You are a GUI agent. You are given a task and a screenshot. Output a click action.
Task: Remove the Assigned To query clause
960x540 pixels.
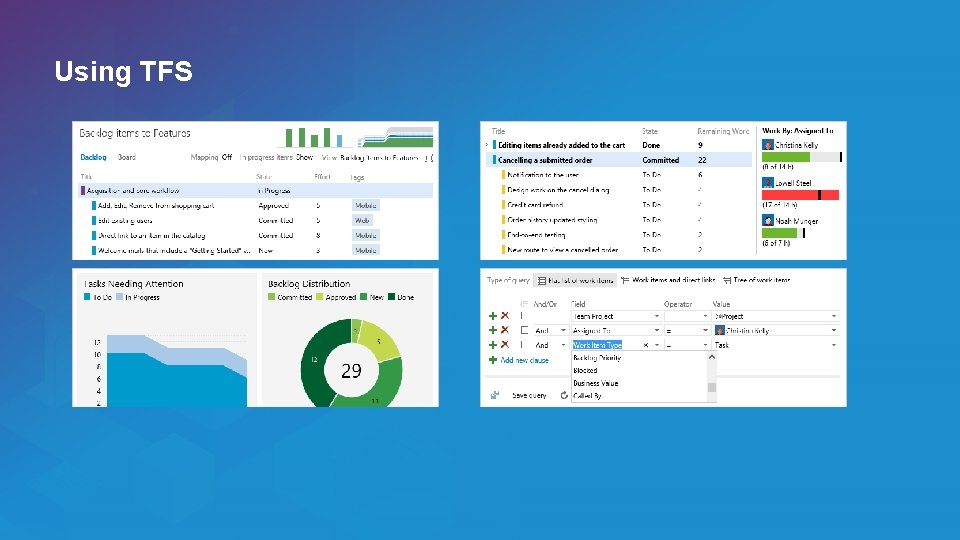pyautogui.click(x=505, y=331)
